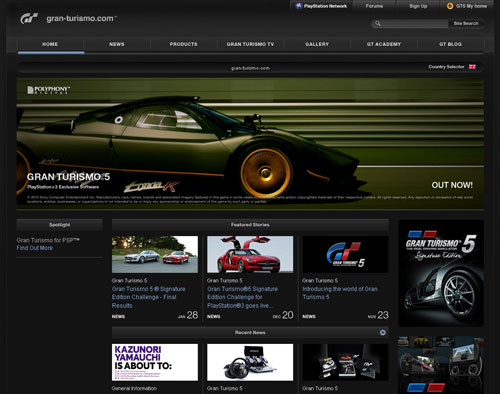Screen dimensions: 500x394
Task: Click the GT logo icon
Action: pos(29,18)
